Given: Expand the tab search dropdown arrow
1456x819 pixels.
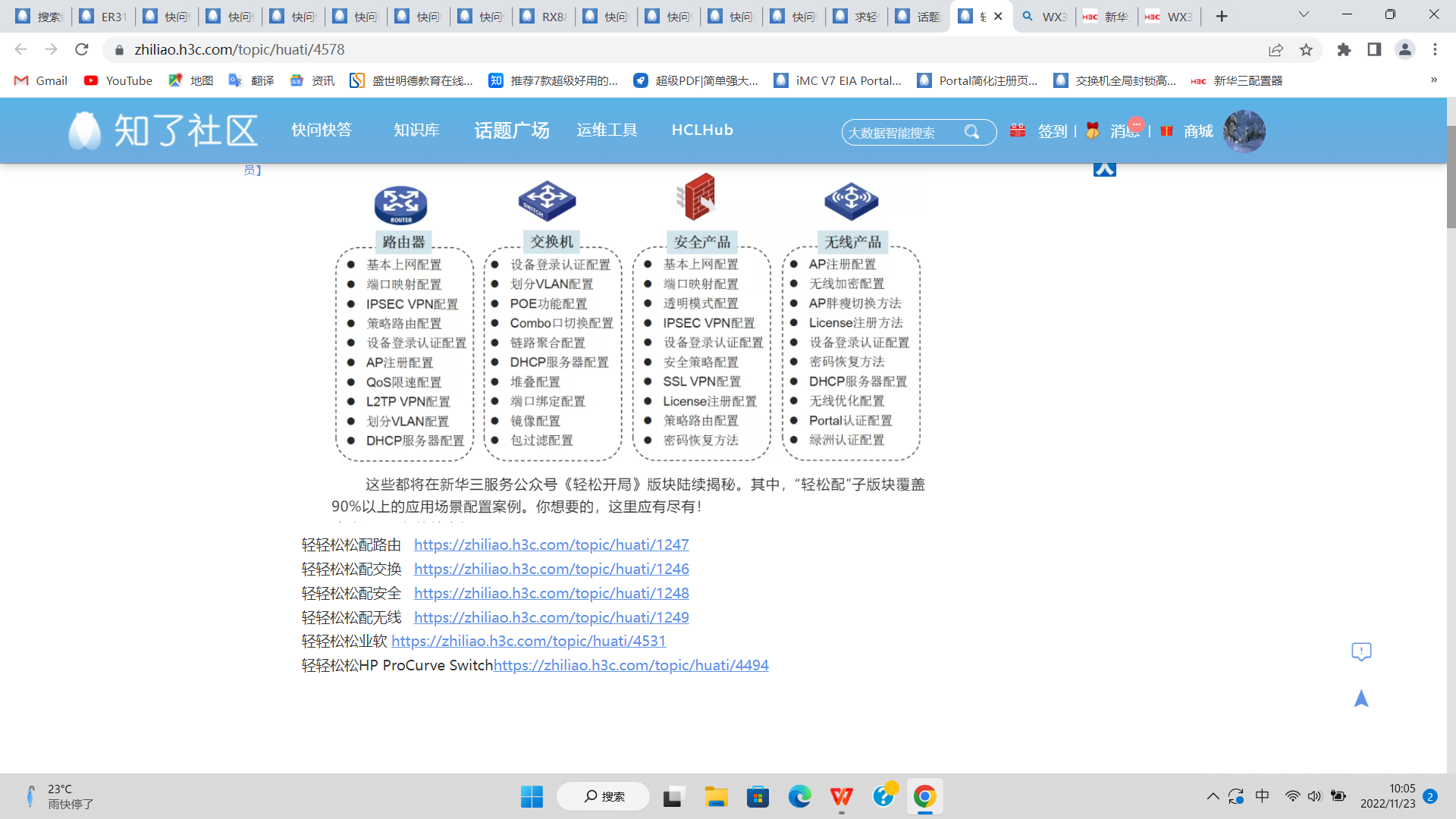Looking at the screenshot, I should (x=1304, y=15).
